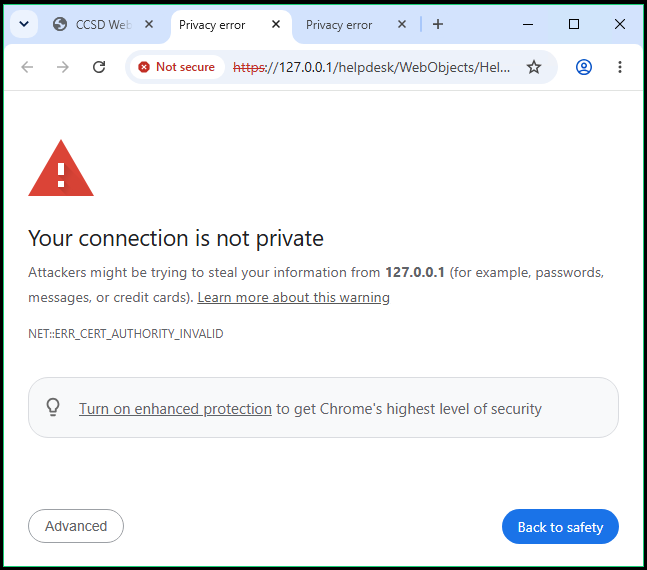Click the Back to safety button
The width and height of the screenshot is (647, 570).
[x=560, y=527]
